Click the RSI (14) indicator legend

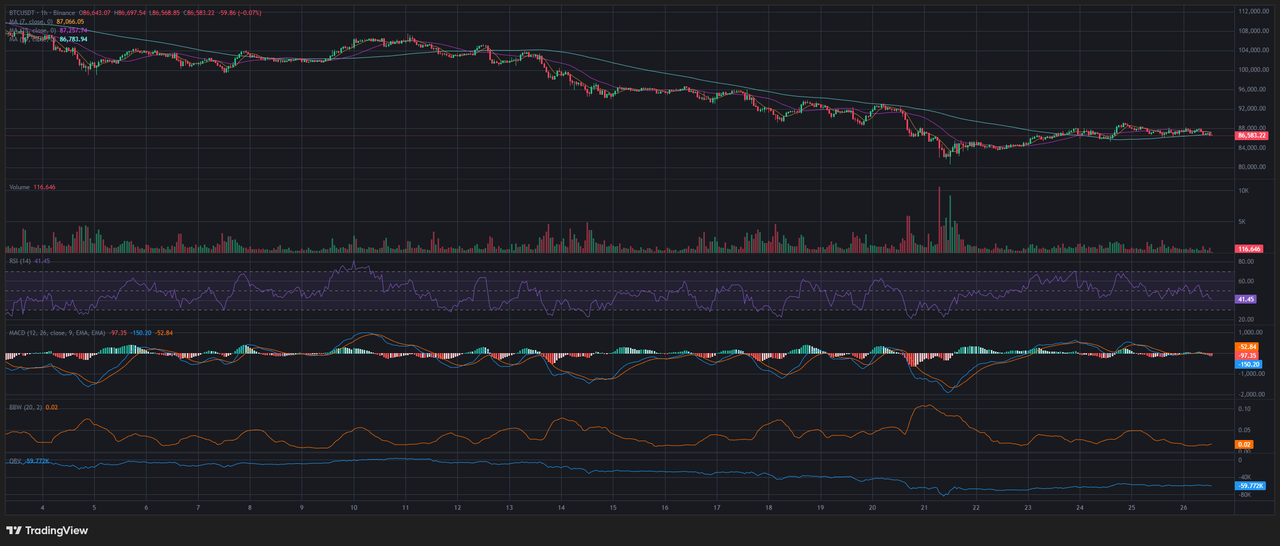click(28, 261)
